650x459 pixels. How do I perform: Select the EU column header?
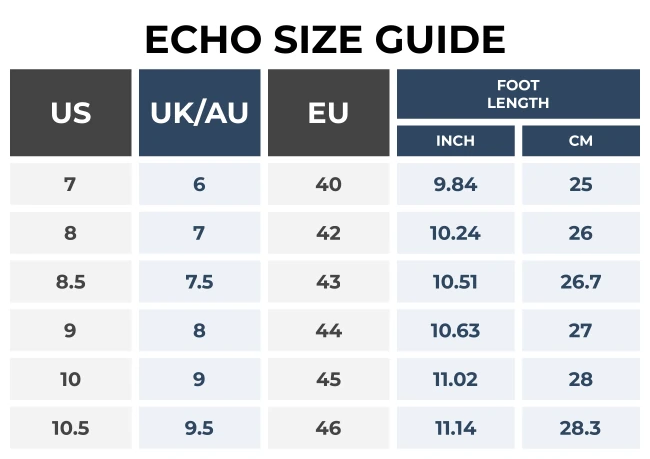pos(328,113)
